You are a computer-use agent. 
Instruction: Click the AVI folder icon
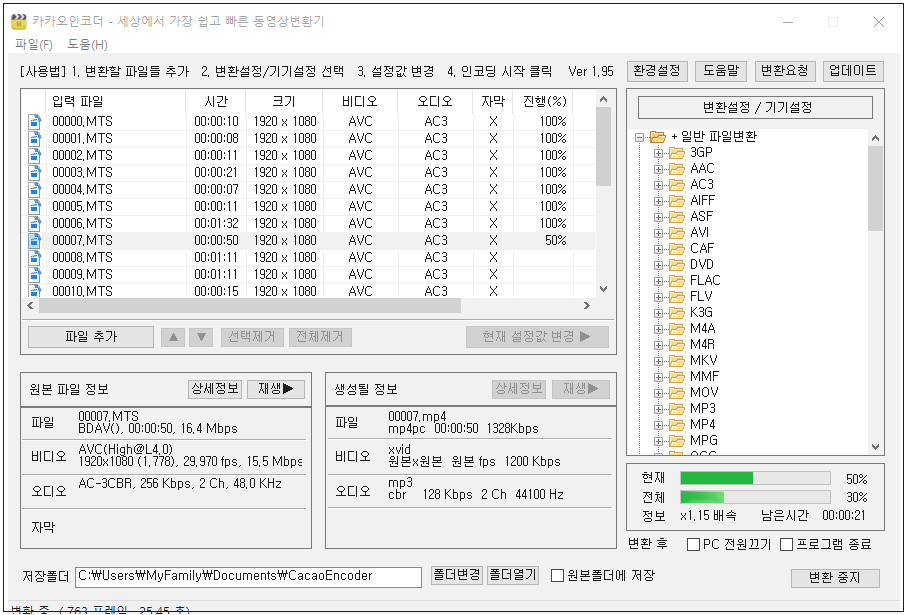[x=677, y=233]
